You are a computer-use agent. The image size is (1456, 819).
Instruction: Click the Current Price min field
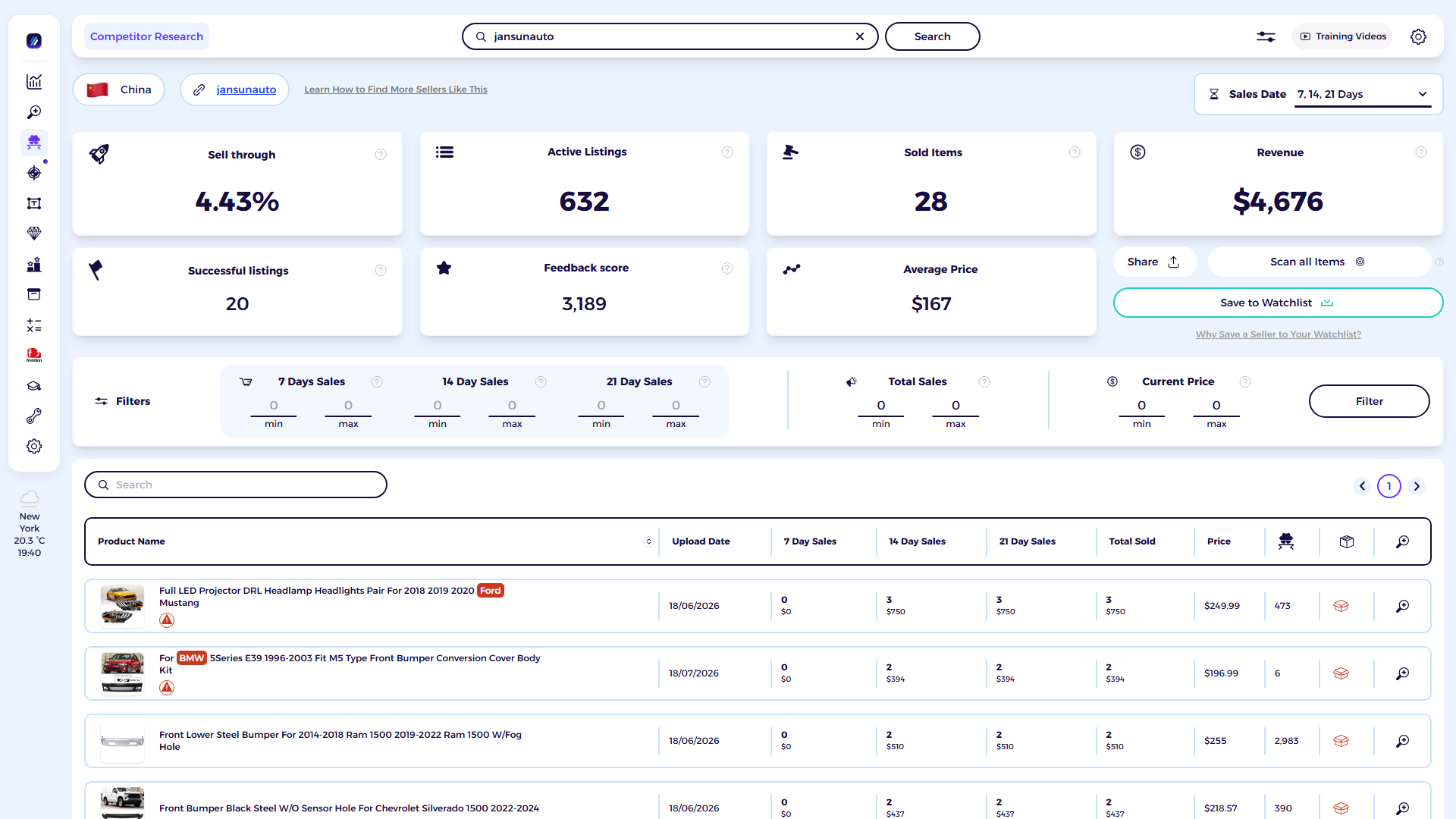tap(1141, 406)
